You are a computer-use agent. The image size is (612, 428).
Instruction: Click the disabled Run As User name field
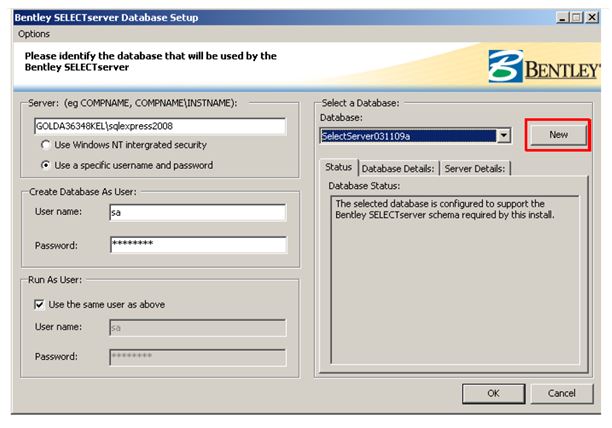[x=198, y=328]
